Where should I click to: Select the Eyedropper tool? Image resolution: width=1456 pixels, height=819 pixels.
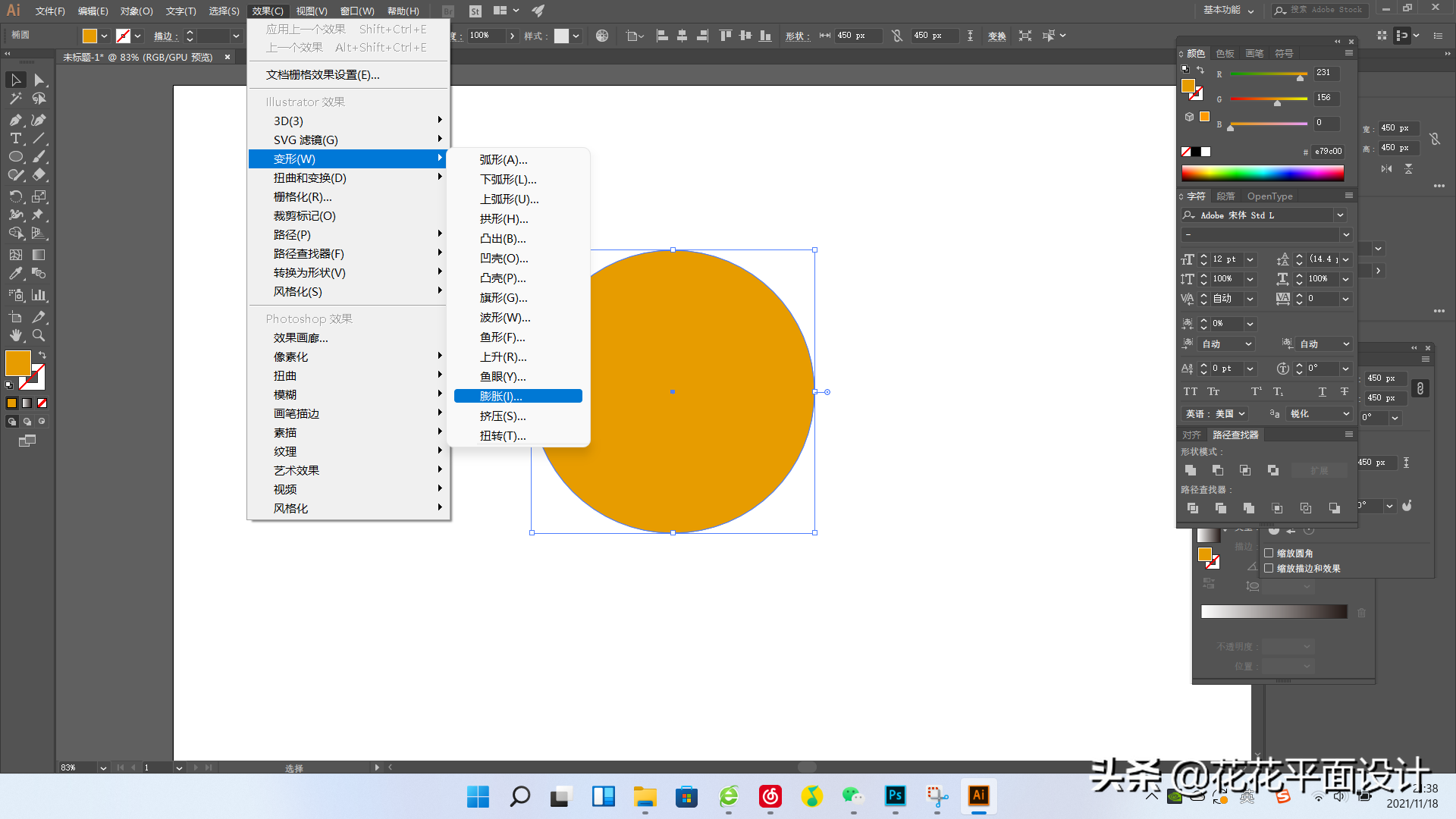[16, 274]
